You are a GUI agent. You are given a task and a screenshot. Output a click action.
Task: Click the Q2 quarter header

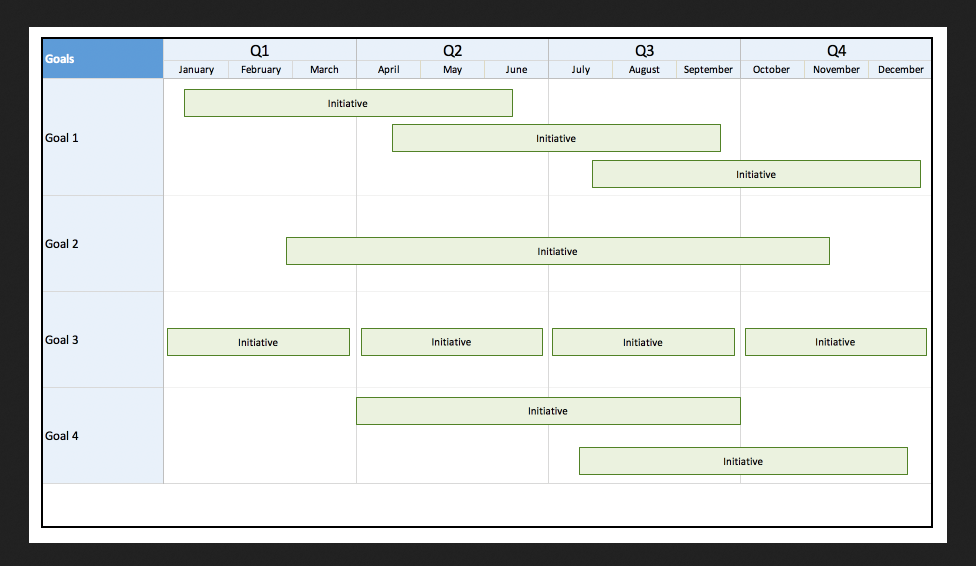click(x=453, y=50)
